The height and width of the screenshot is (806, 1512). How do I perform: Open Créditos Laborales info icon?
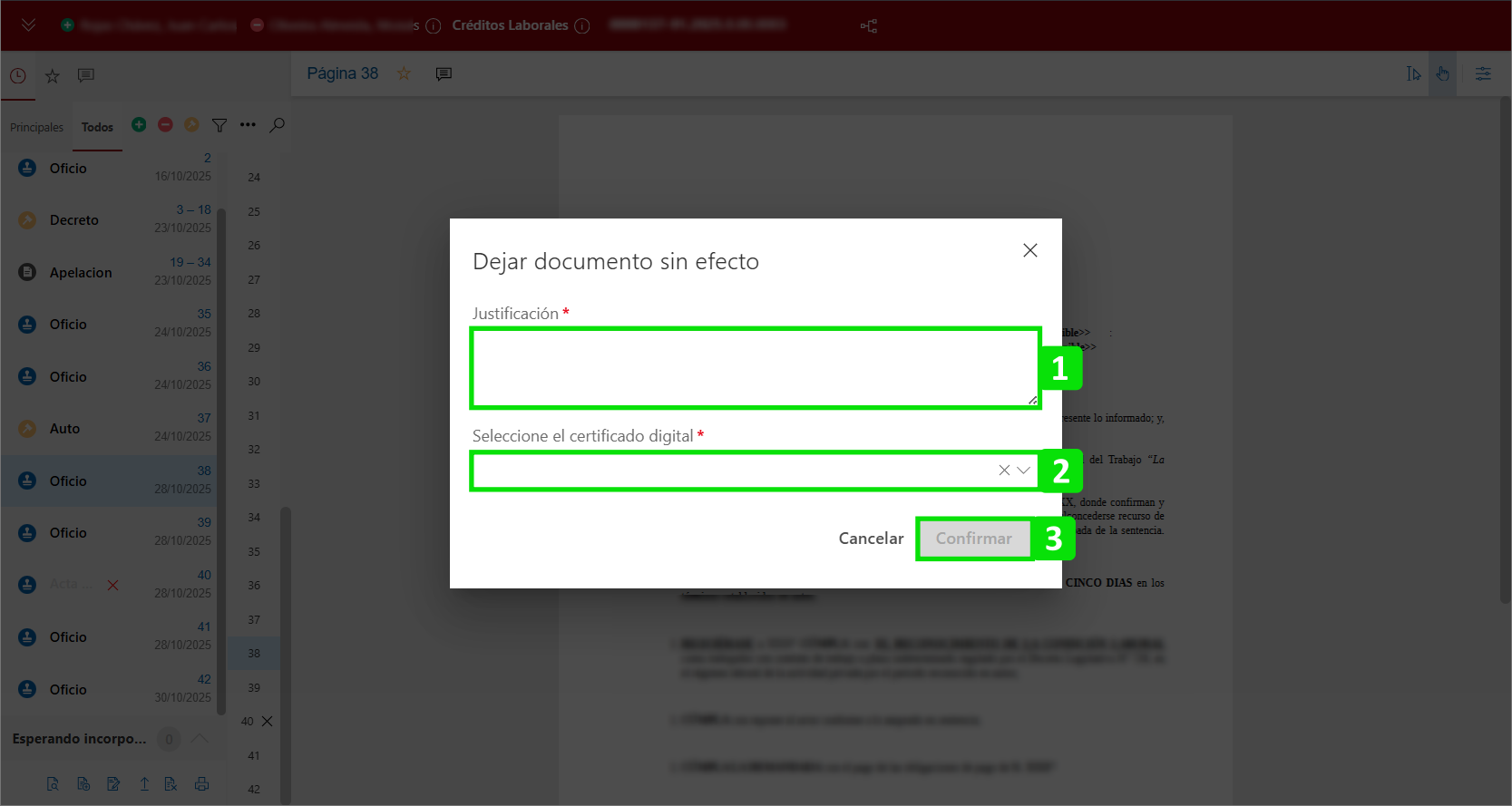(x=582, y=25)
